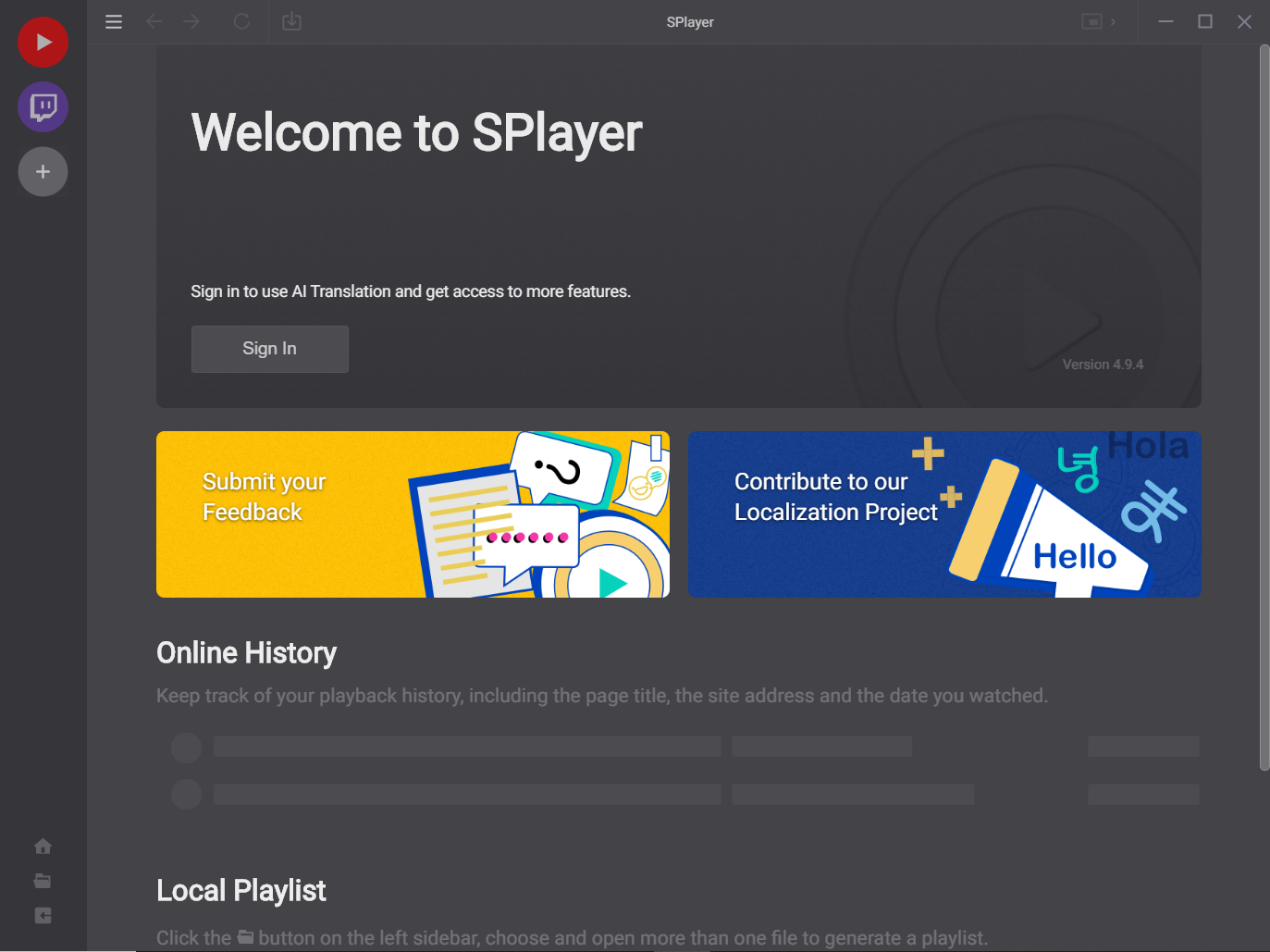
Task: Go forward with the right arrow icon
Action: 191,21
